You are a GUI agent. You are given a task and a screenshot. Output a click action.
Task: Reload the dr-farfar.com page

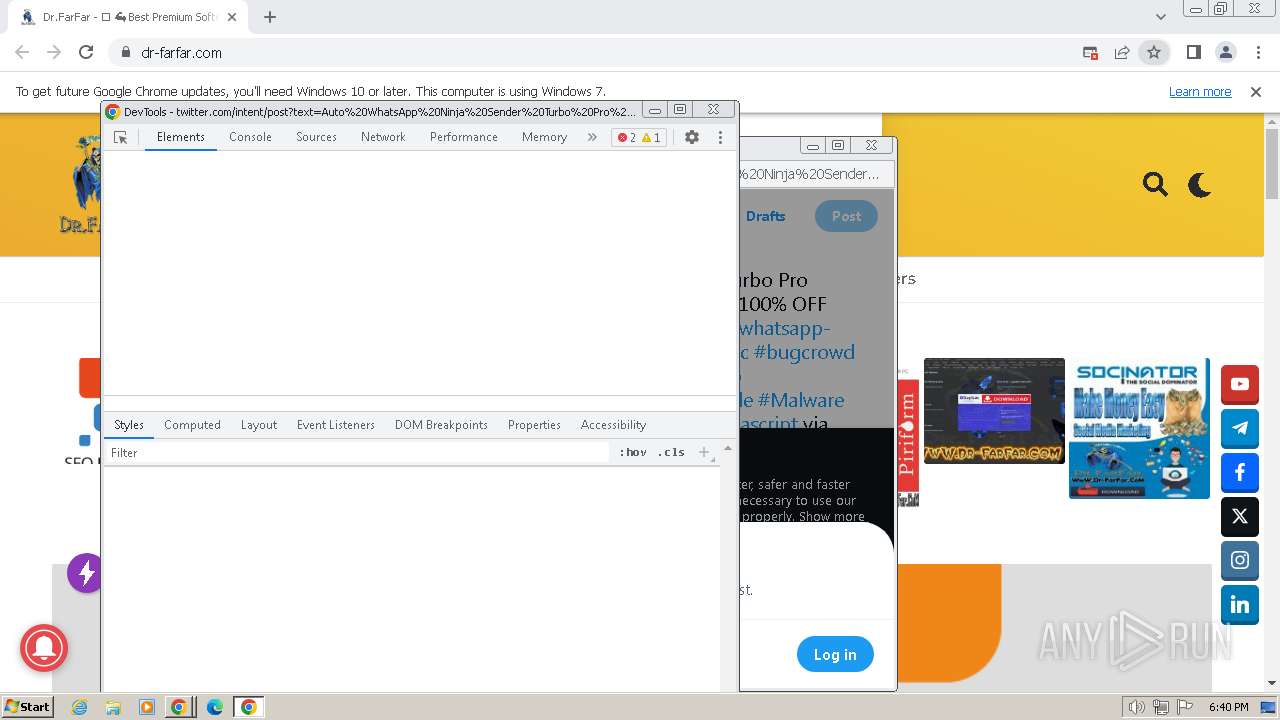coord(86,53)
